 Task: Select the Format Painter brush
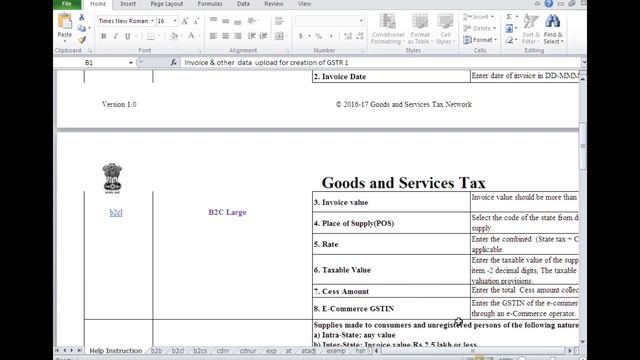click(82, 40)
